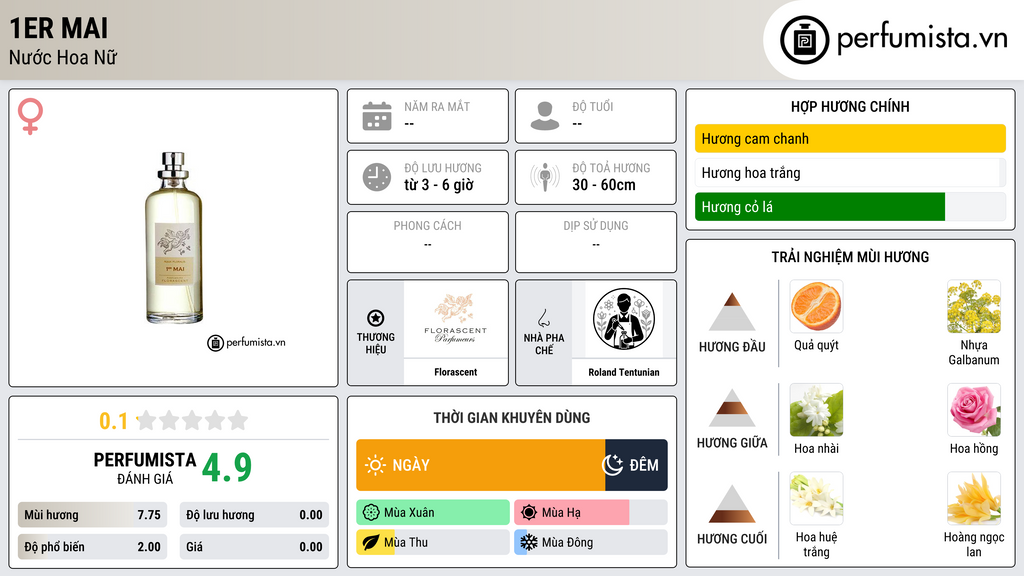The width and height of the screenshot is (1024, 576).
Task: Click the sillage person icon beside Độ toả hương
Action: click(x=545, y=177)
